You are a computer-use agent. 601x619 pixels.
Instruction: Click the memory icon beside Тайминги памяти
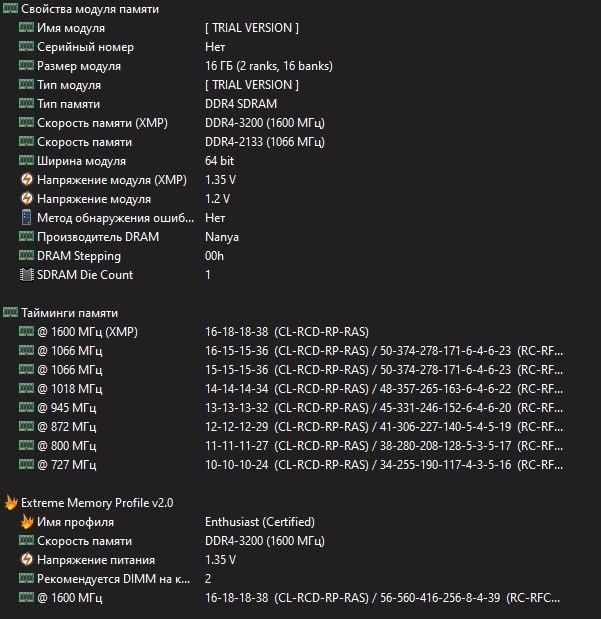[10, 312]
